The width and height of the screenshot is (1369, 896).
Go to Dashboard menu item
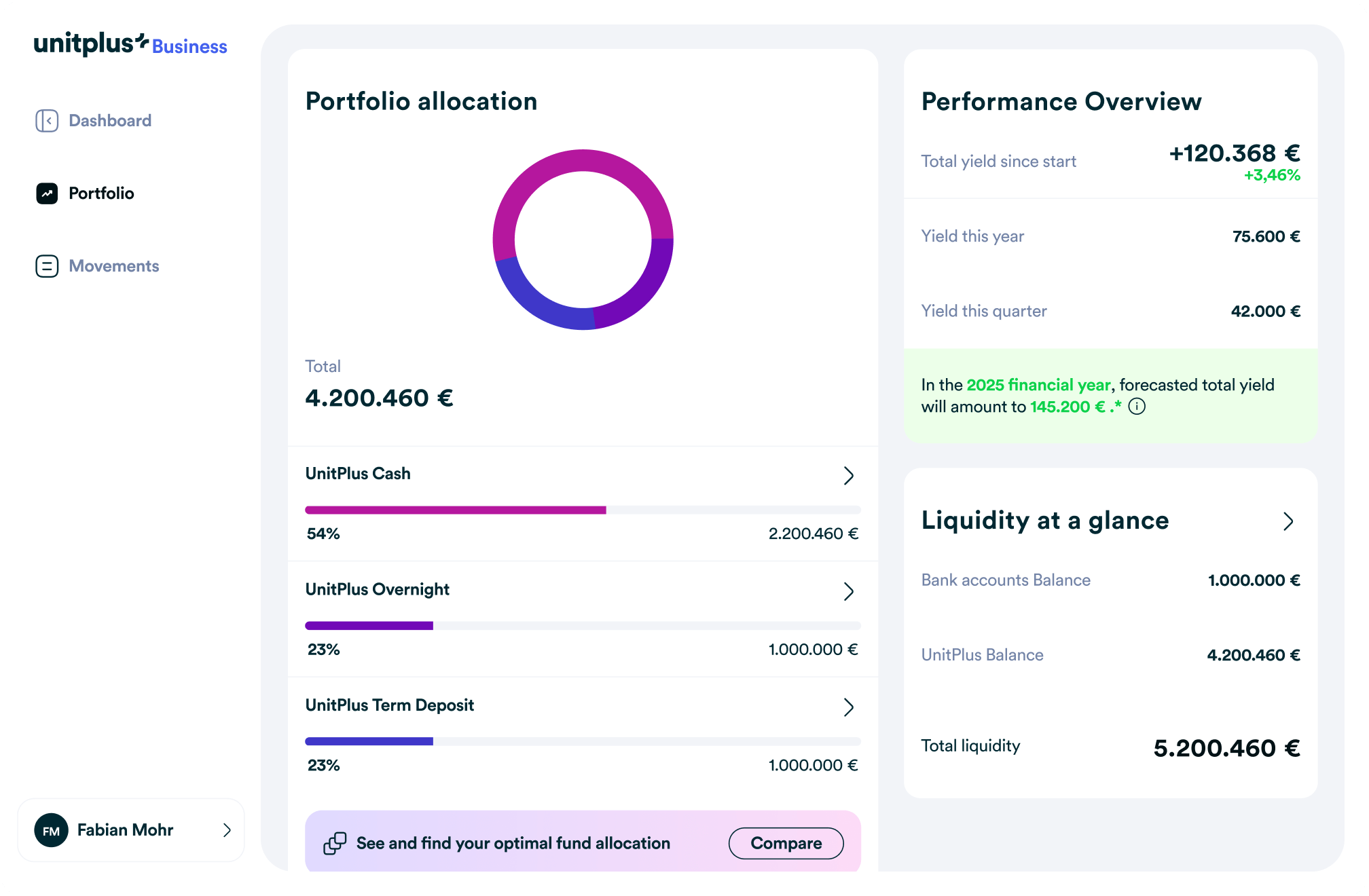(110, 121)
